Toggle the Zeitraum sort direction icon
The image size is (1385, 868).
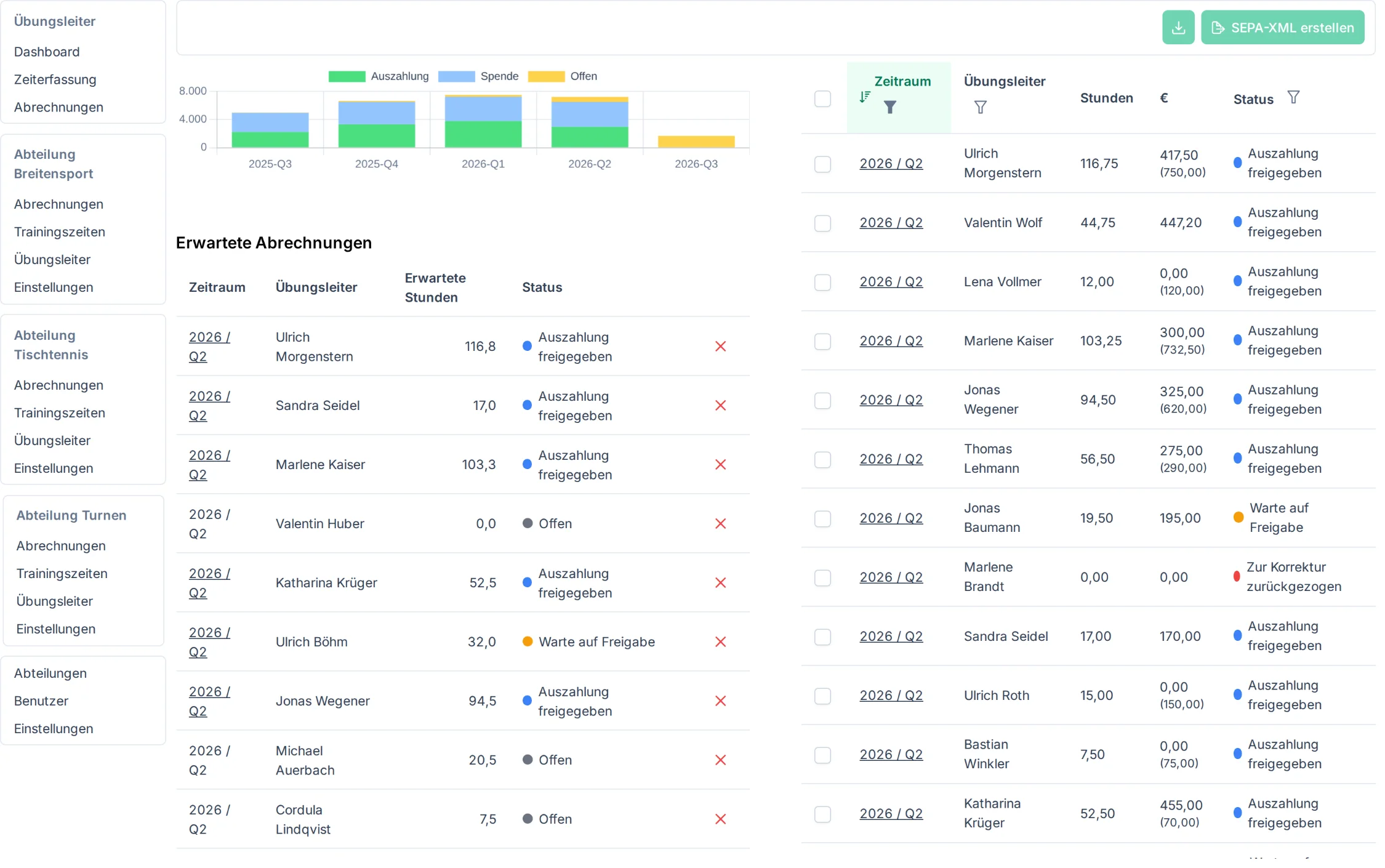tap(865, 97)
